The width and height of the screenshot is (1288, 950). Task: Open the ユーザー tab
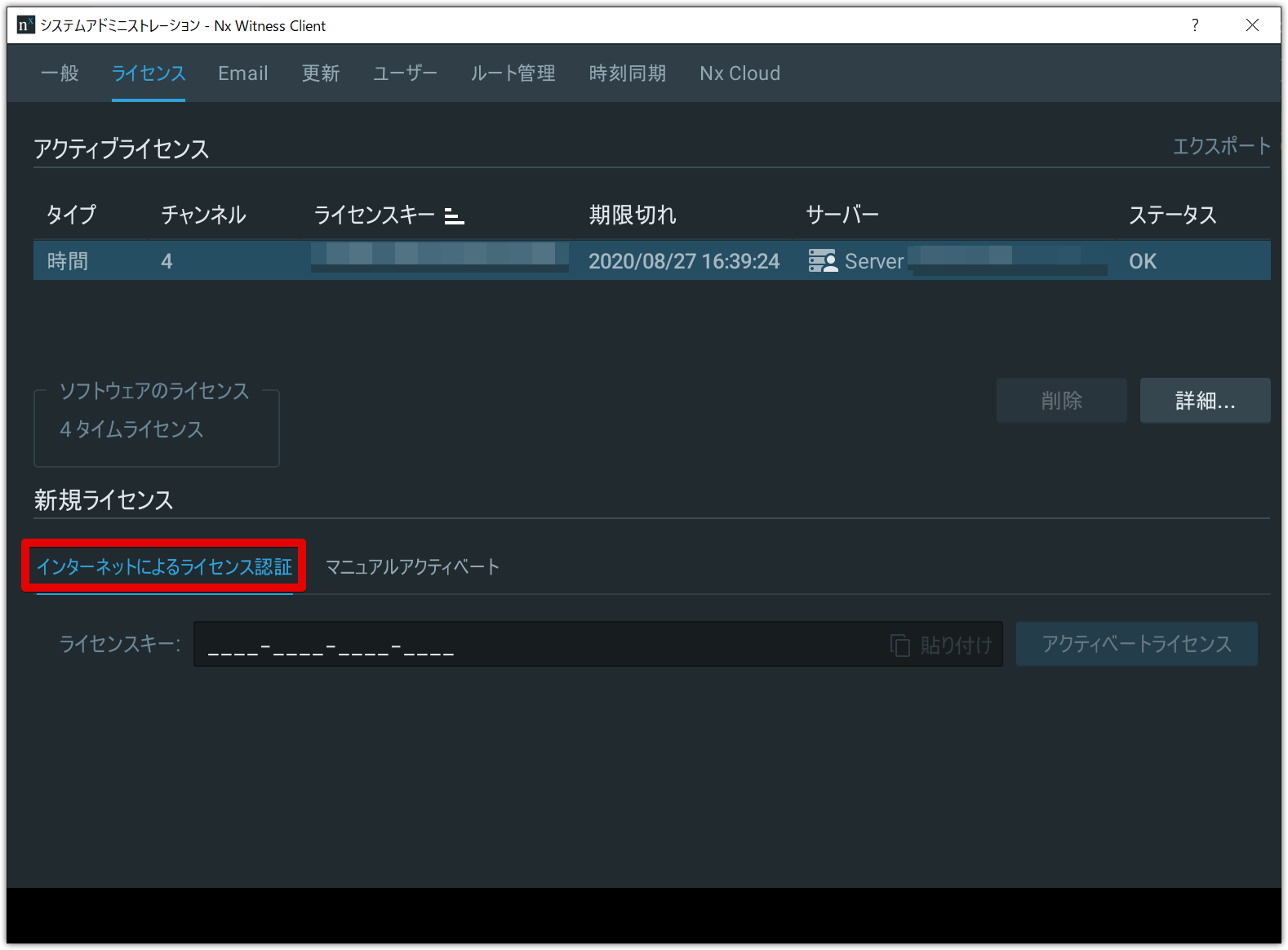[405, 73]
